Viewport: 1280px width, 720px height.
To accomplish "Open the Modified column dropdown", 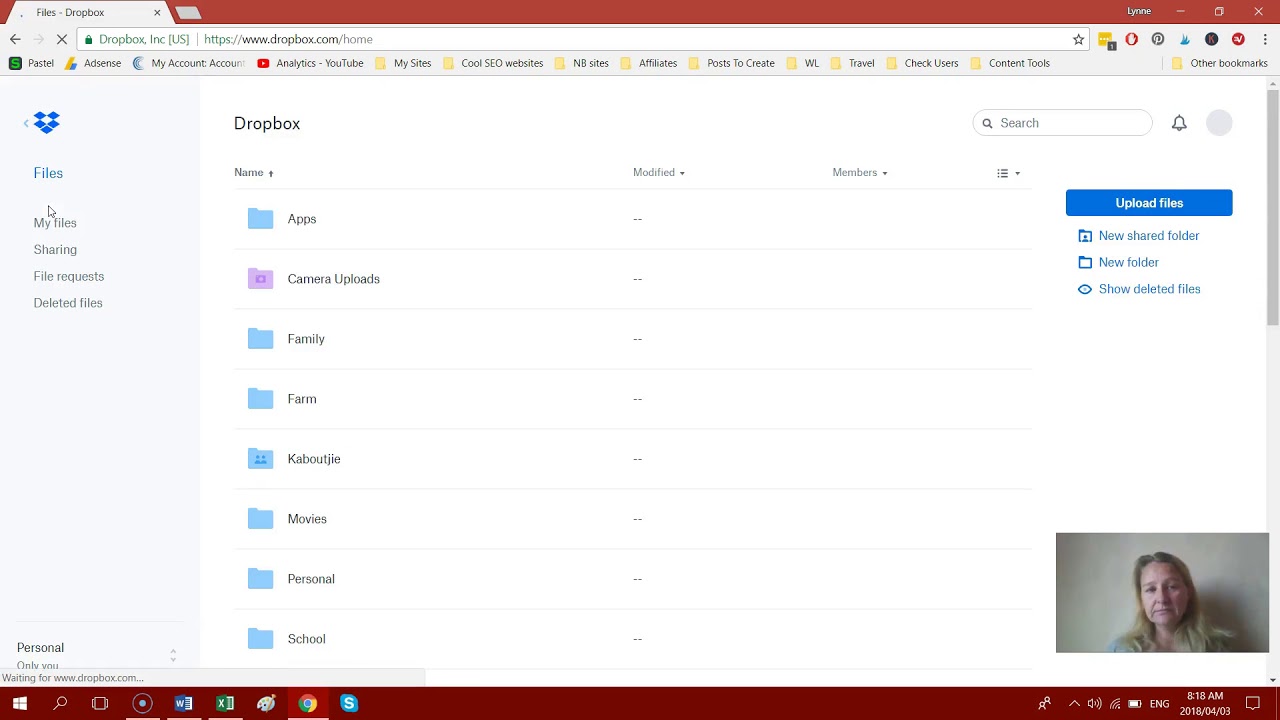I will point(659,173).
